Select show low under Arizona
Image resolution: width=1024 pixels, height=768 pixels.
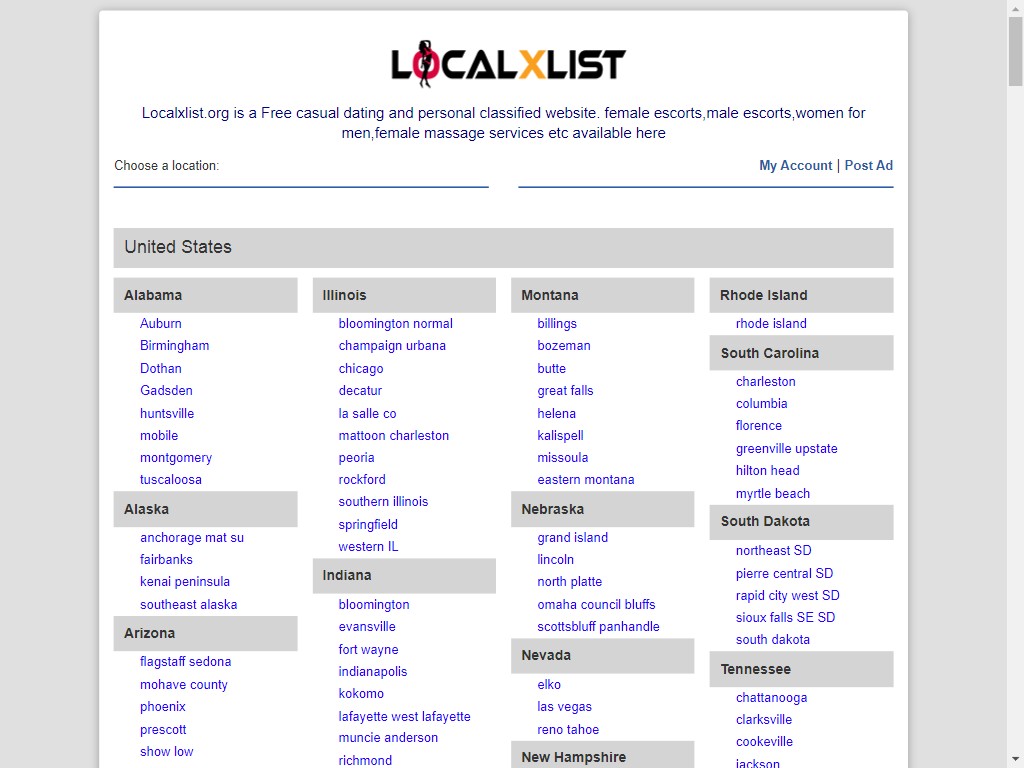[x=167, y=752]
